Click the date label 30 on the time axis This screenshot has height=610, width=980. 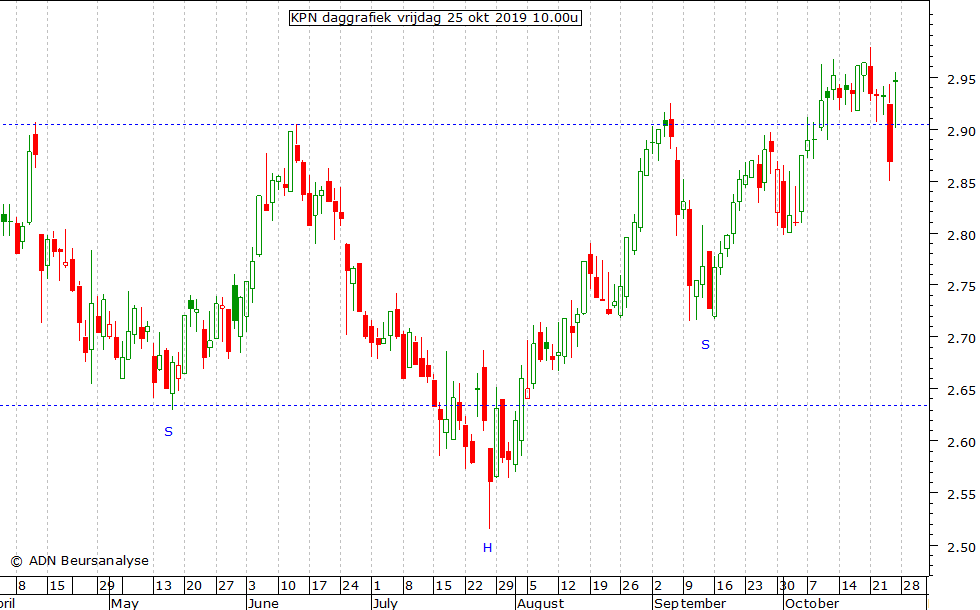[x=787, y=586]
